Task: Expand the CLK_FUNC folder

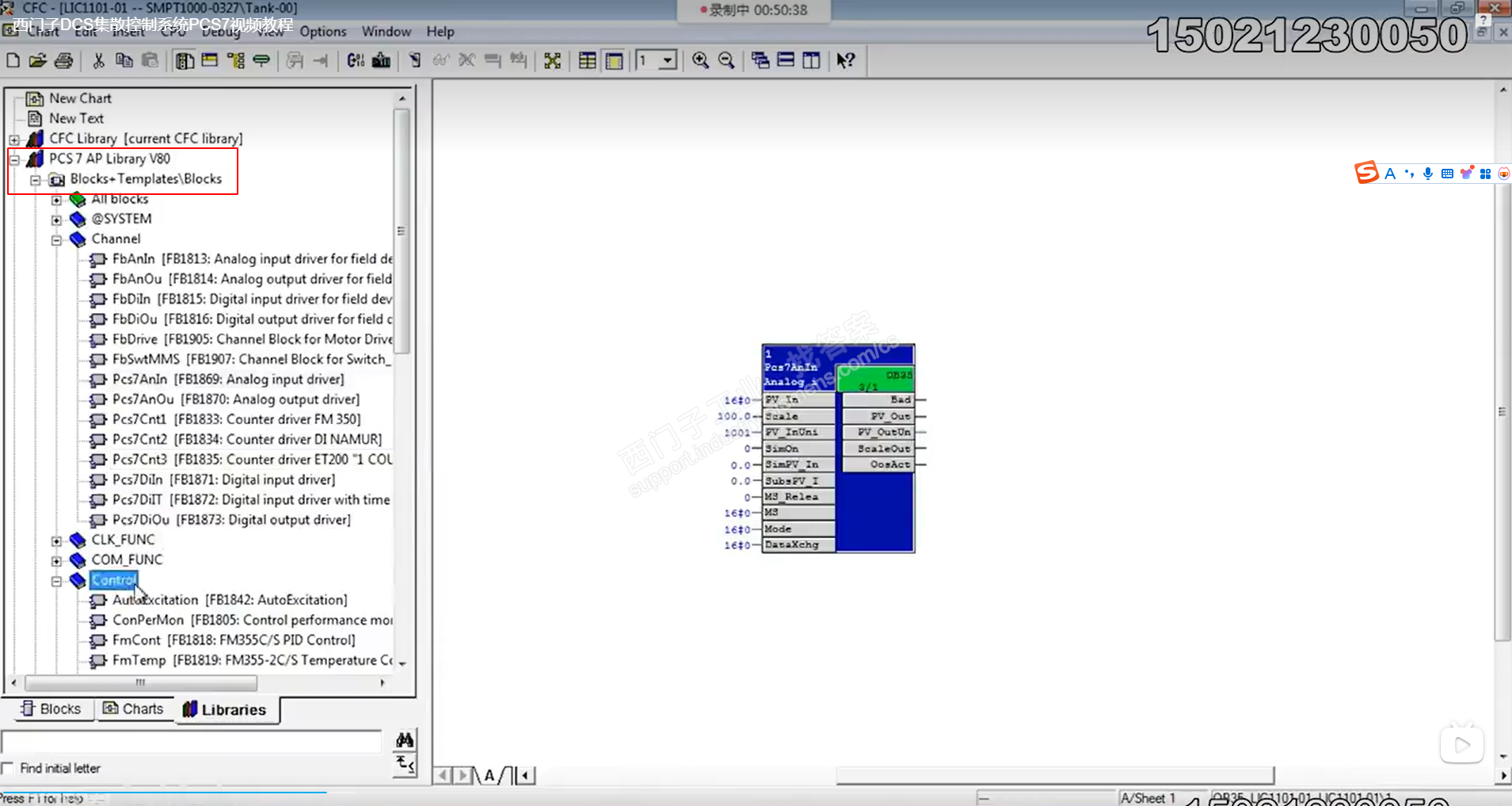Action: (56, 541)
